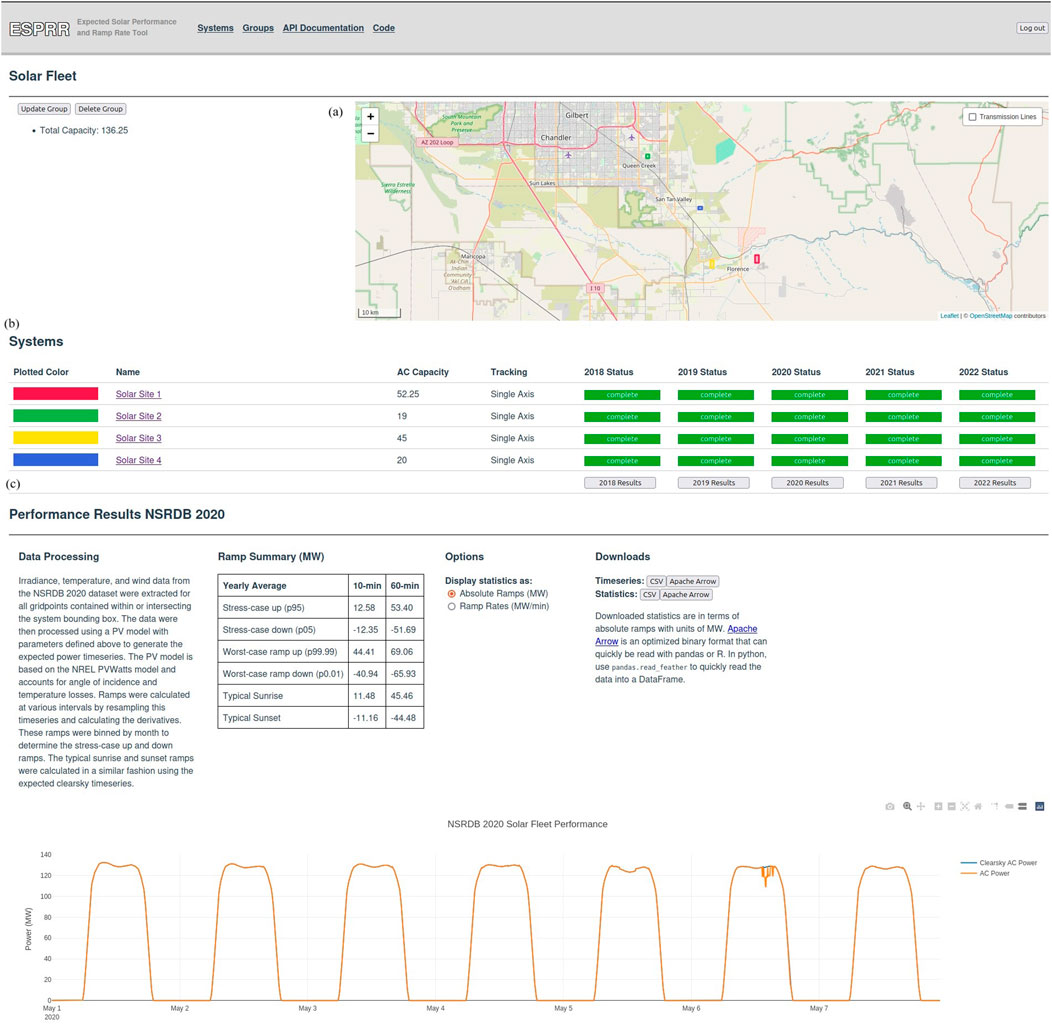Zoom out of the map with minus button

tap(370, 134)
